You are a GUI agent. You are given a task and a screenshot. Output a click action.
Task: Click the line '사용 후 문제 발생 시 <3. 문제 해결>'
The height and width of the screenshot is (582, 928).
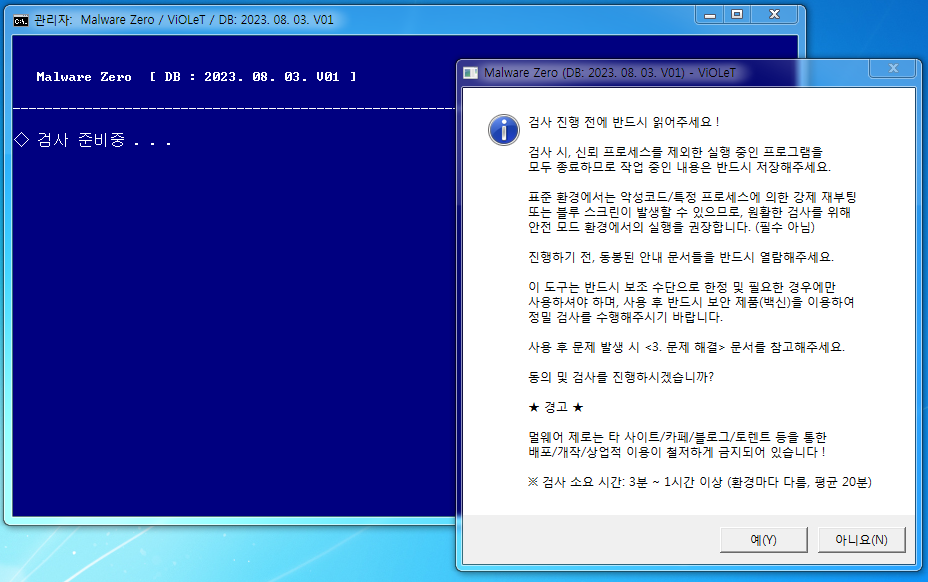coord(686,347)
